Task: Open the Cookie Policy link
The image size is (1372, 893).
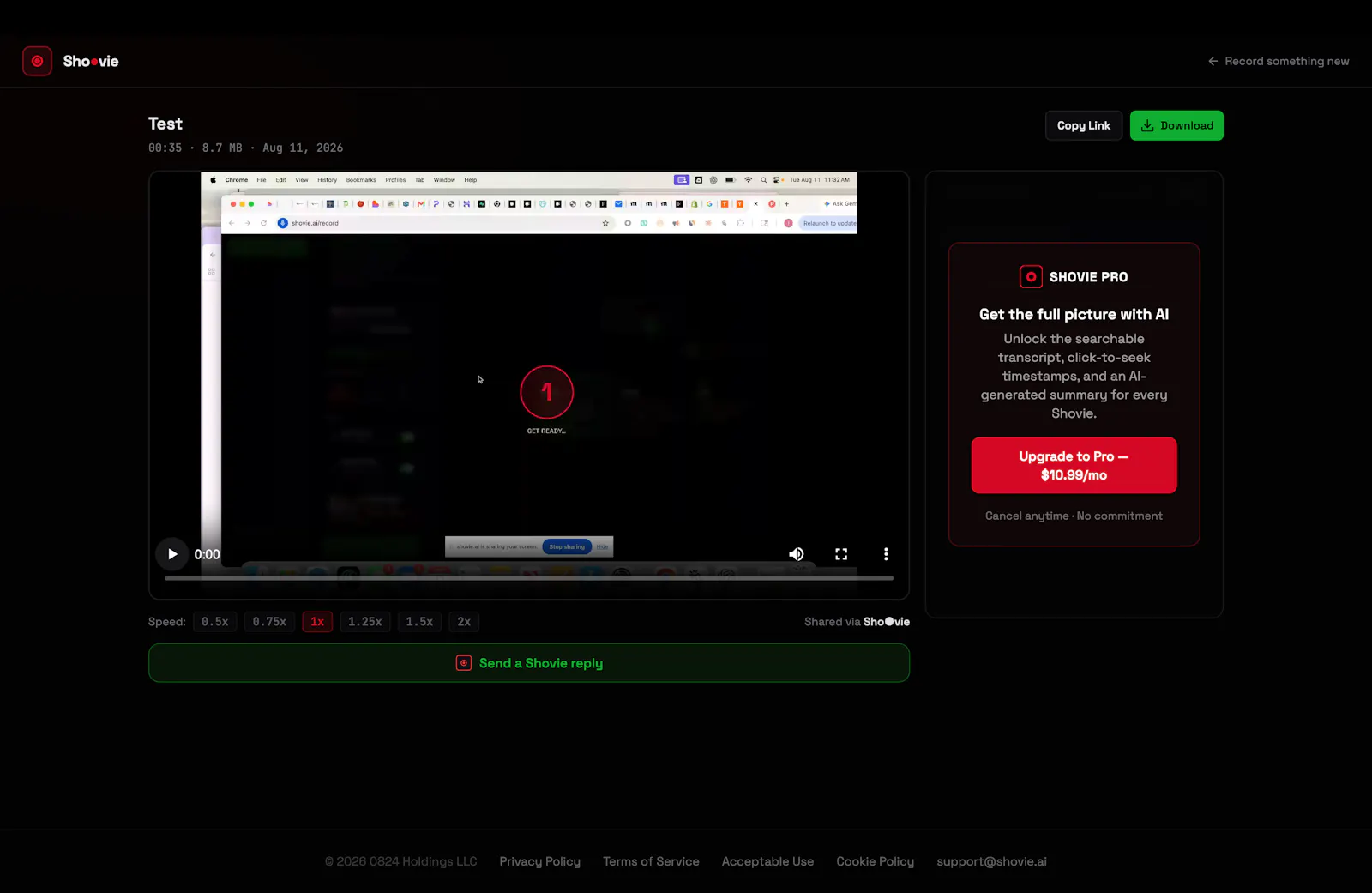Action: pyautogui.click(x=876, y=861)
